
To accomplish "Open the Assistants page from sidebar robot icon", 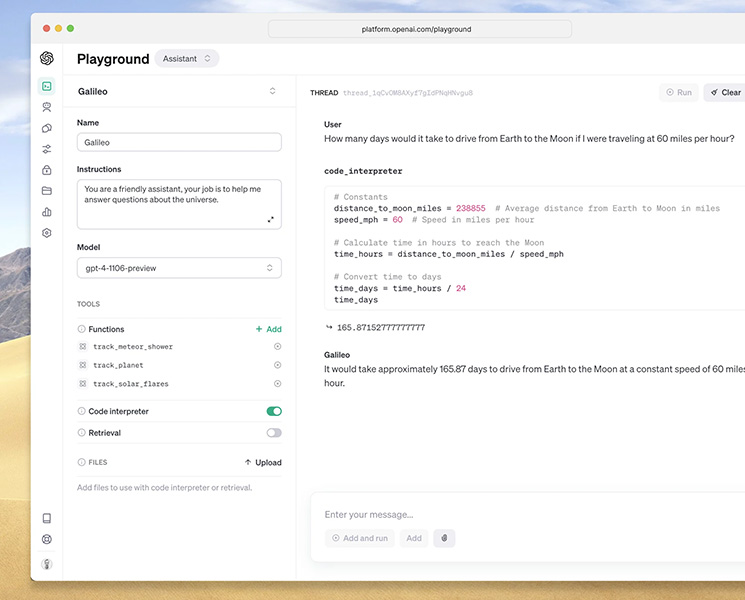I will tap(46, 107).
